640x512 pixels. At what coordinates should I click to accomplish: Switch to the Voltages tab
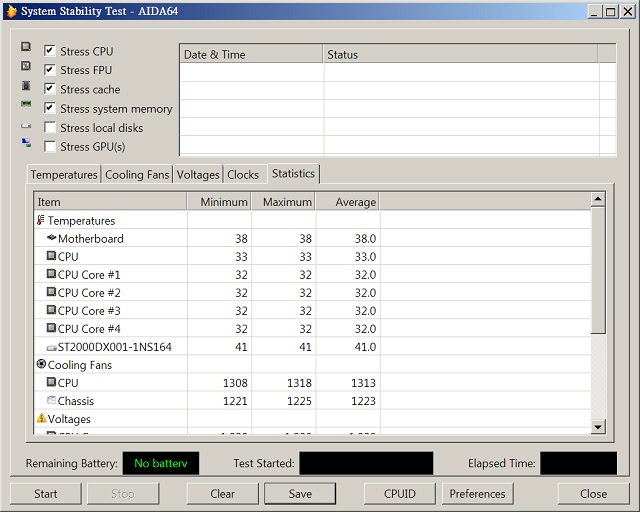pos(198,175)
